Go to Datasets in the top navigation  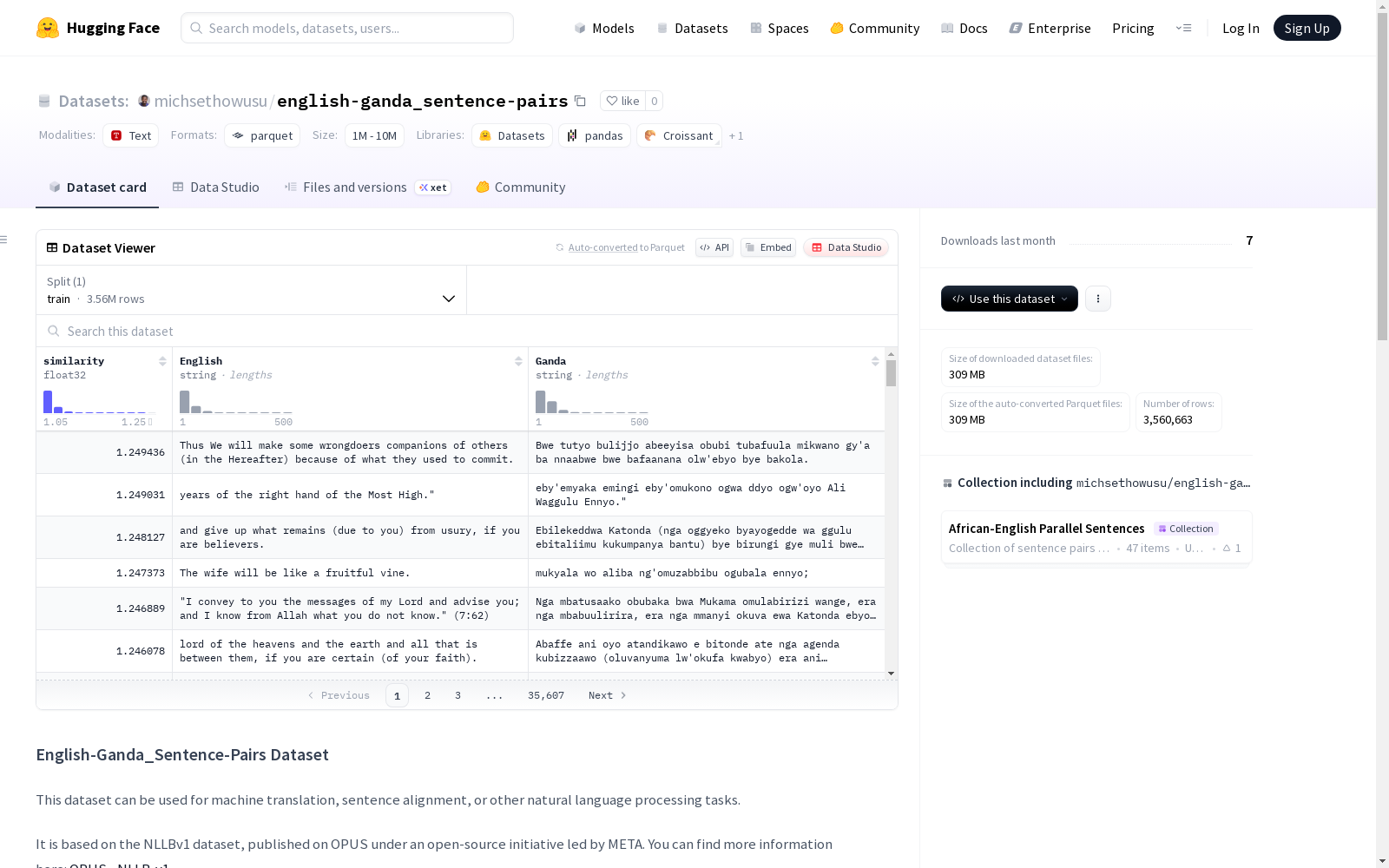tap(692, 28)
